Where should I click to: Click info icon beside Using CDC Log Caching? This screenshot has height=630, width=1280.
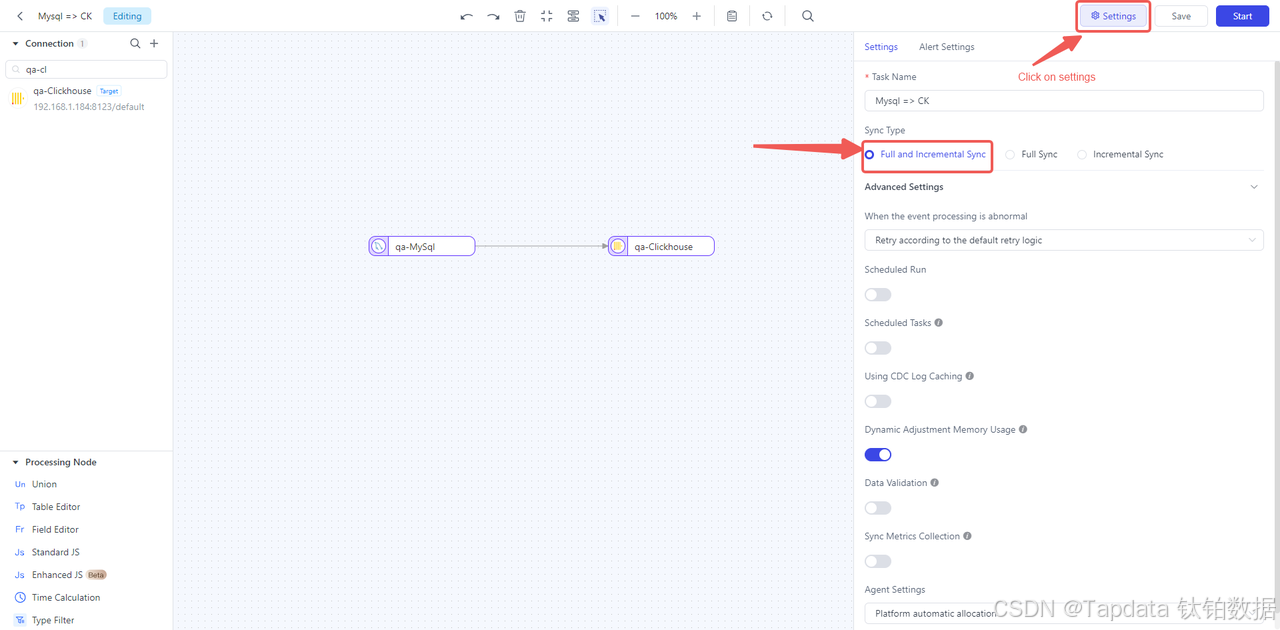point(970,376)
